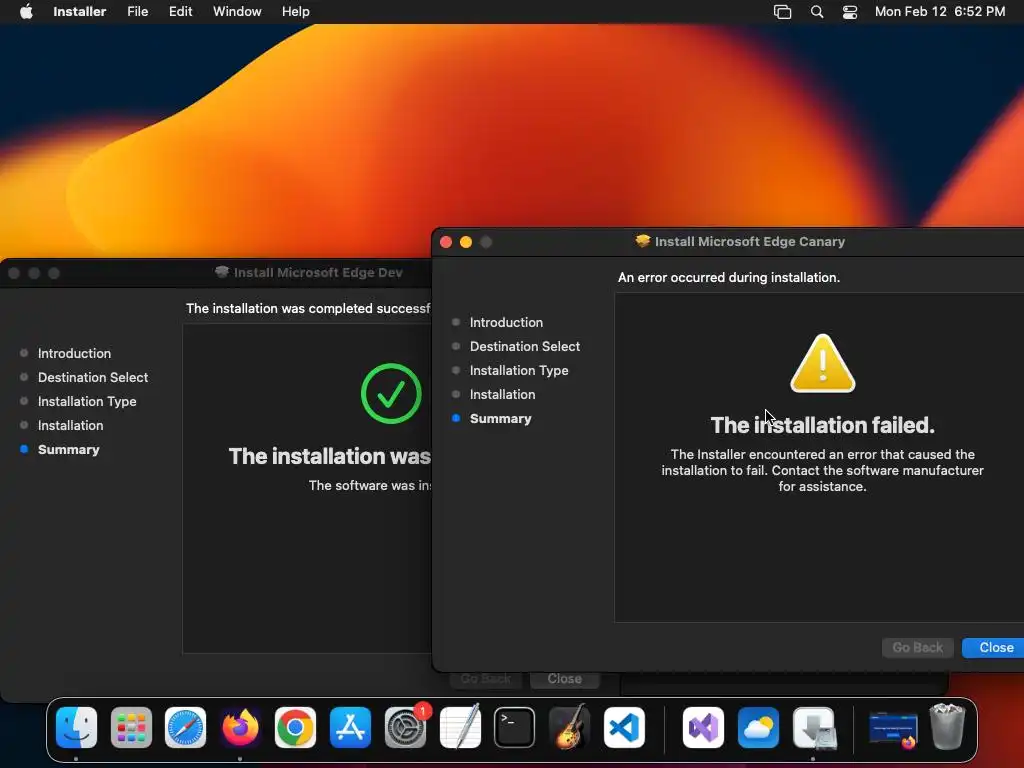Select Destination Select step in Edge Canary installer

(524, 346)
